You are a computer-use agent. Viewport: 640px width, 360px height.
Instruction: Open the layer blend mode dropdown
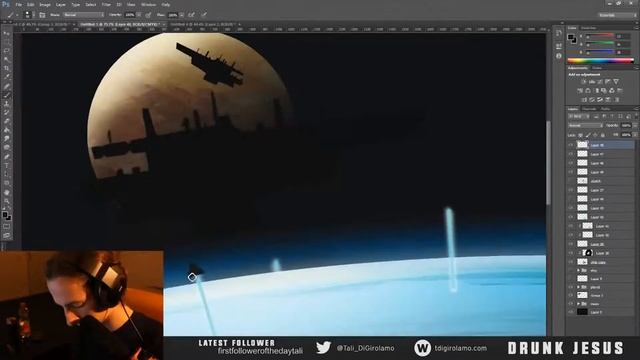coord(585,126)
